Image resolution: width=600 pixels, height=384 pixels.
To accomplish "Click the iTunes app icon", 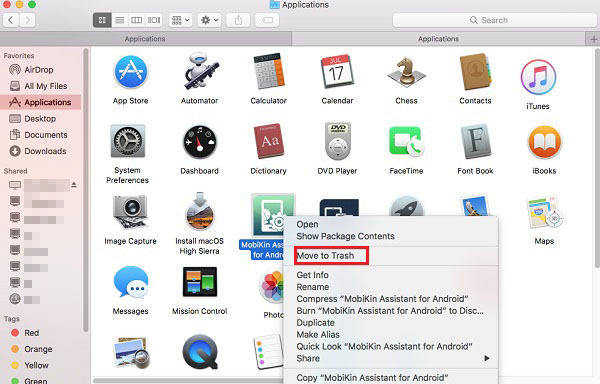I will tap(538, 77).
